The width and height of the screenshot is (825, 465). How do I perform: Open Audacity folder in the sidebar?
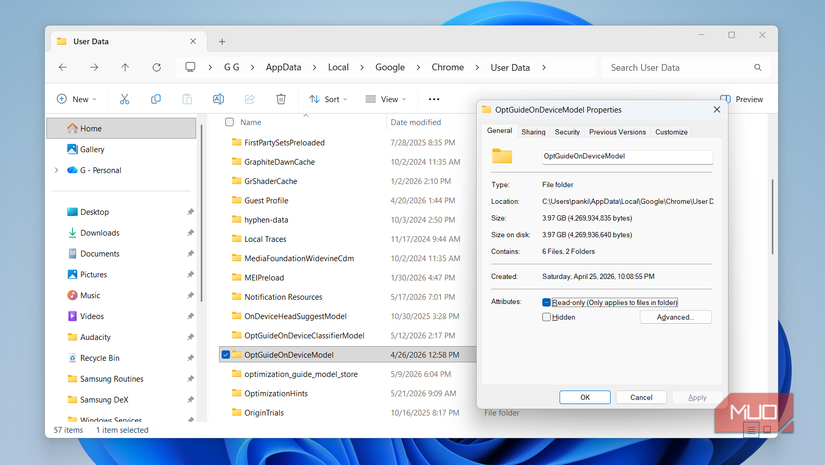point(95,337)
